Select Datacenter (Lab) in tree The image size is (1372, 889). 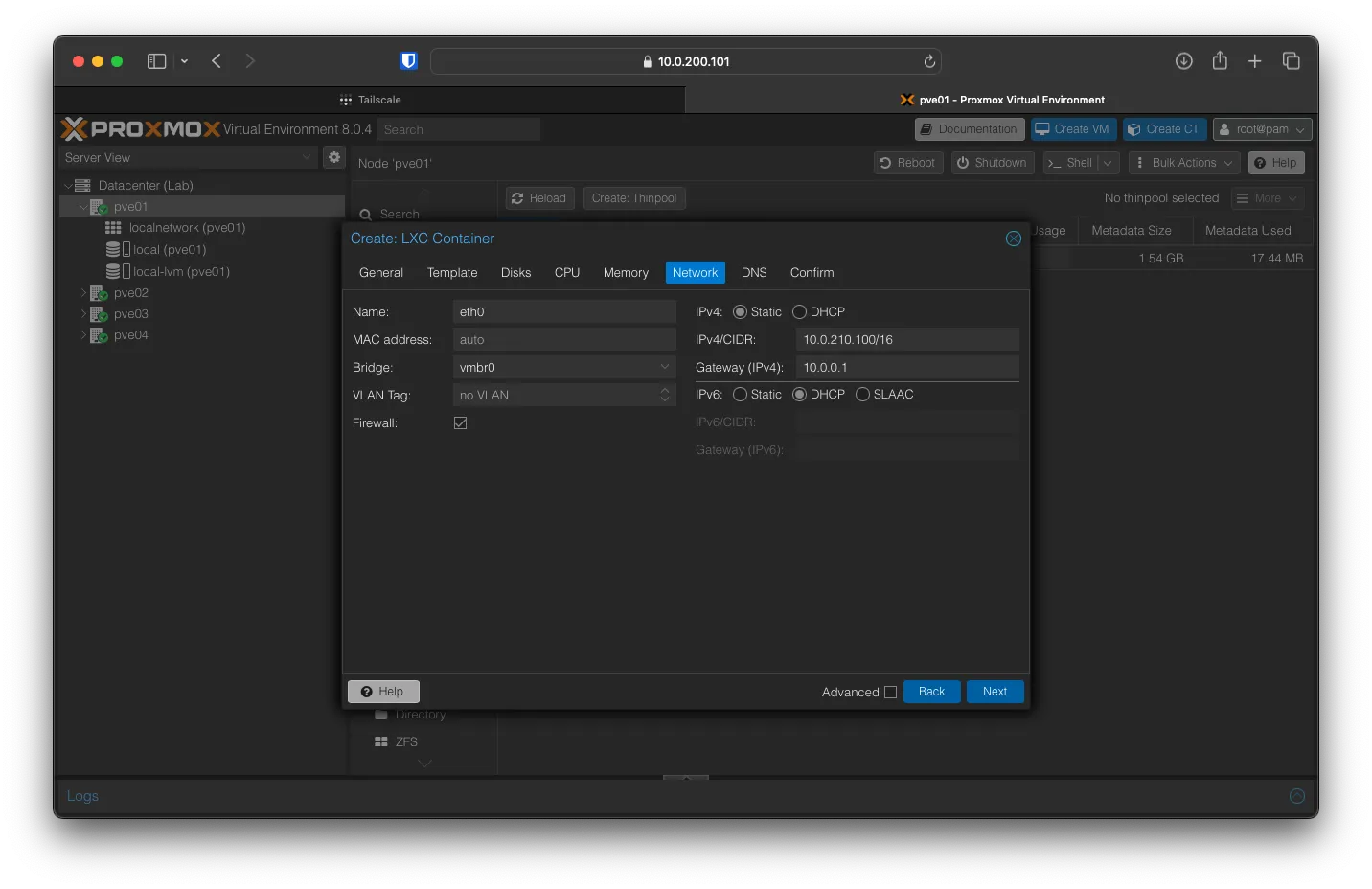click(145, 186)
